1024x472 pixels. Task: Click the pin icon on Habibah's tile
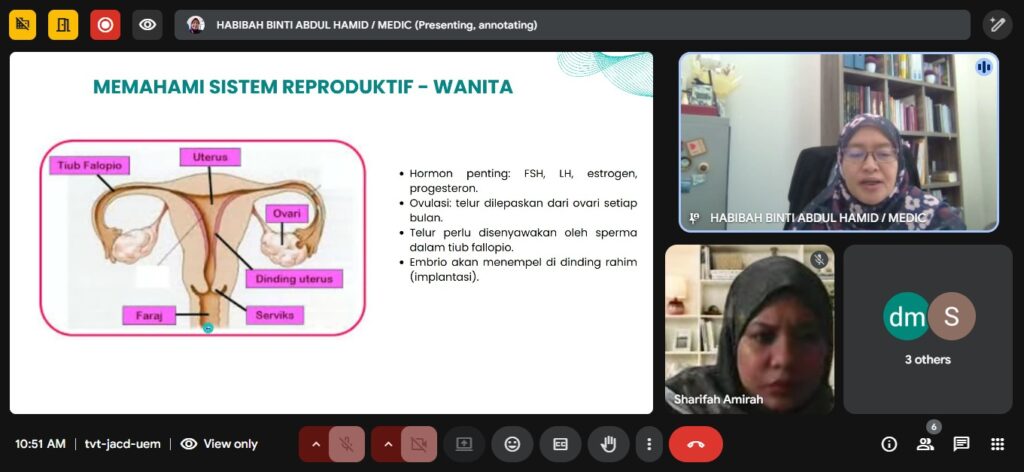(x=694, y=219)
